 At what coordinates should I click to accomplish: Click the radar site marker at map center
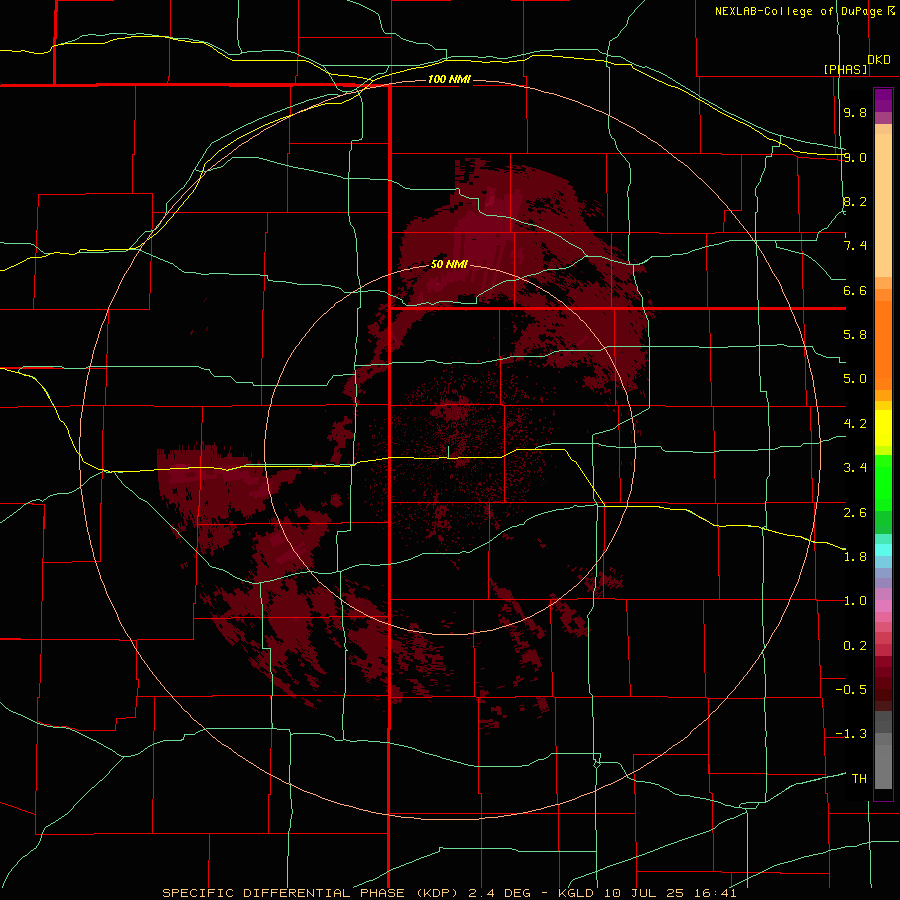448,452
